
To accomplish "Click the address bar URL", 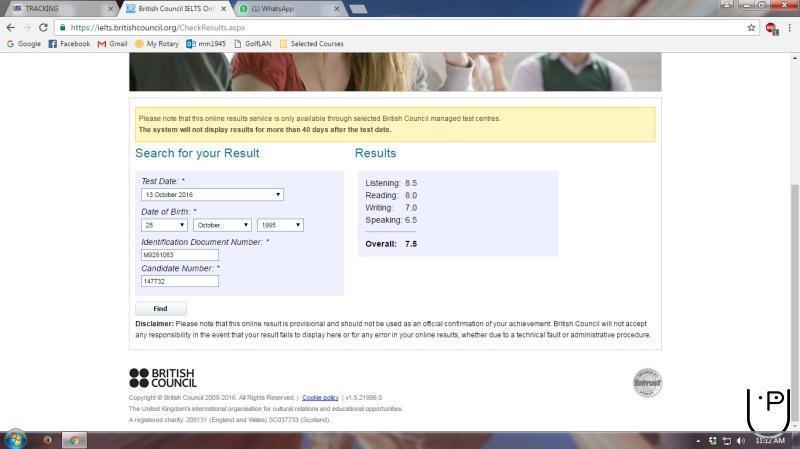I will 158,28.
